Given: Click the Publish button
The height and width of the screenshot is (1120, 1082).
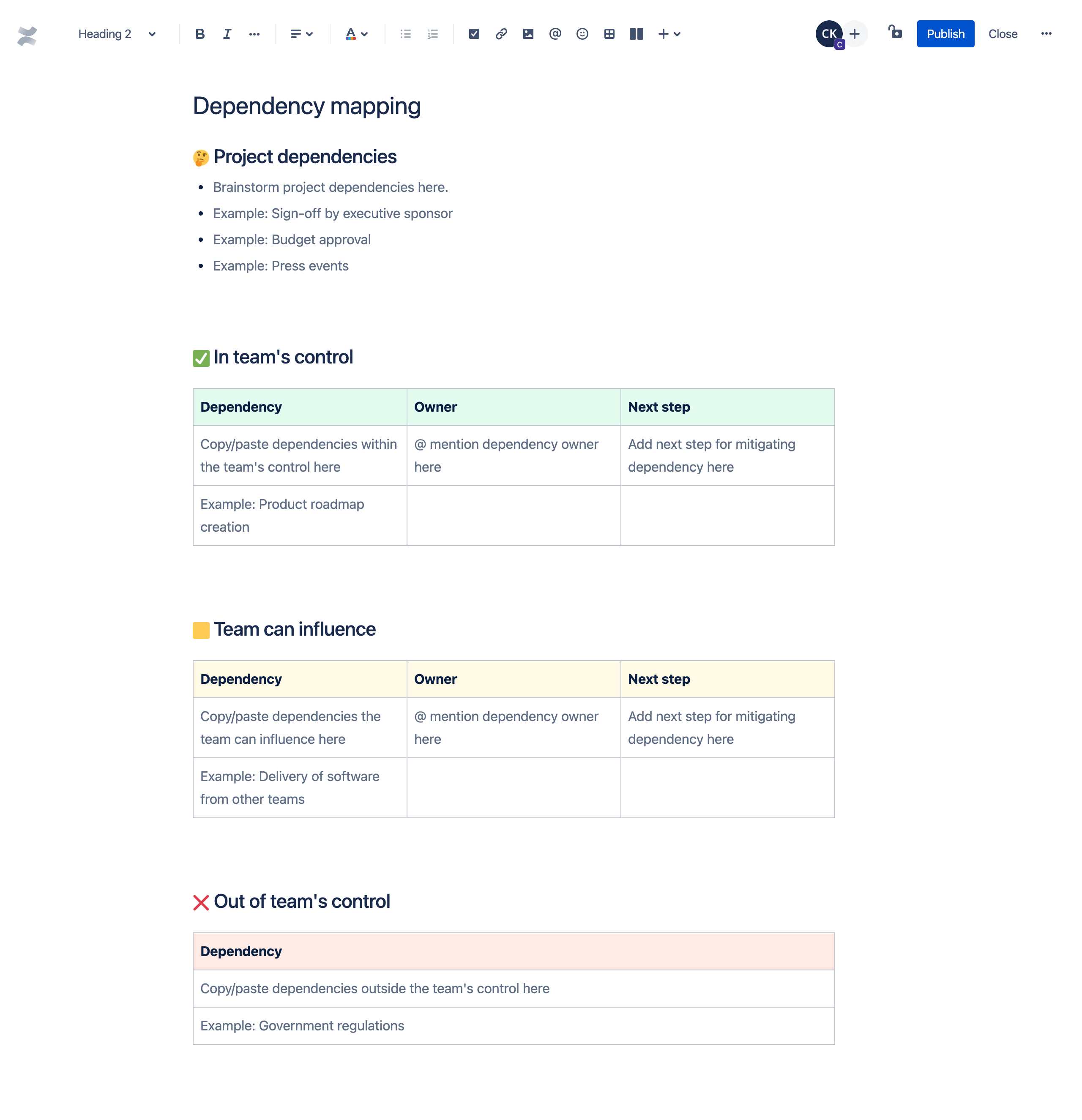Looking at the screenshot, I should pyautogui.click(x=944, y=34).
